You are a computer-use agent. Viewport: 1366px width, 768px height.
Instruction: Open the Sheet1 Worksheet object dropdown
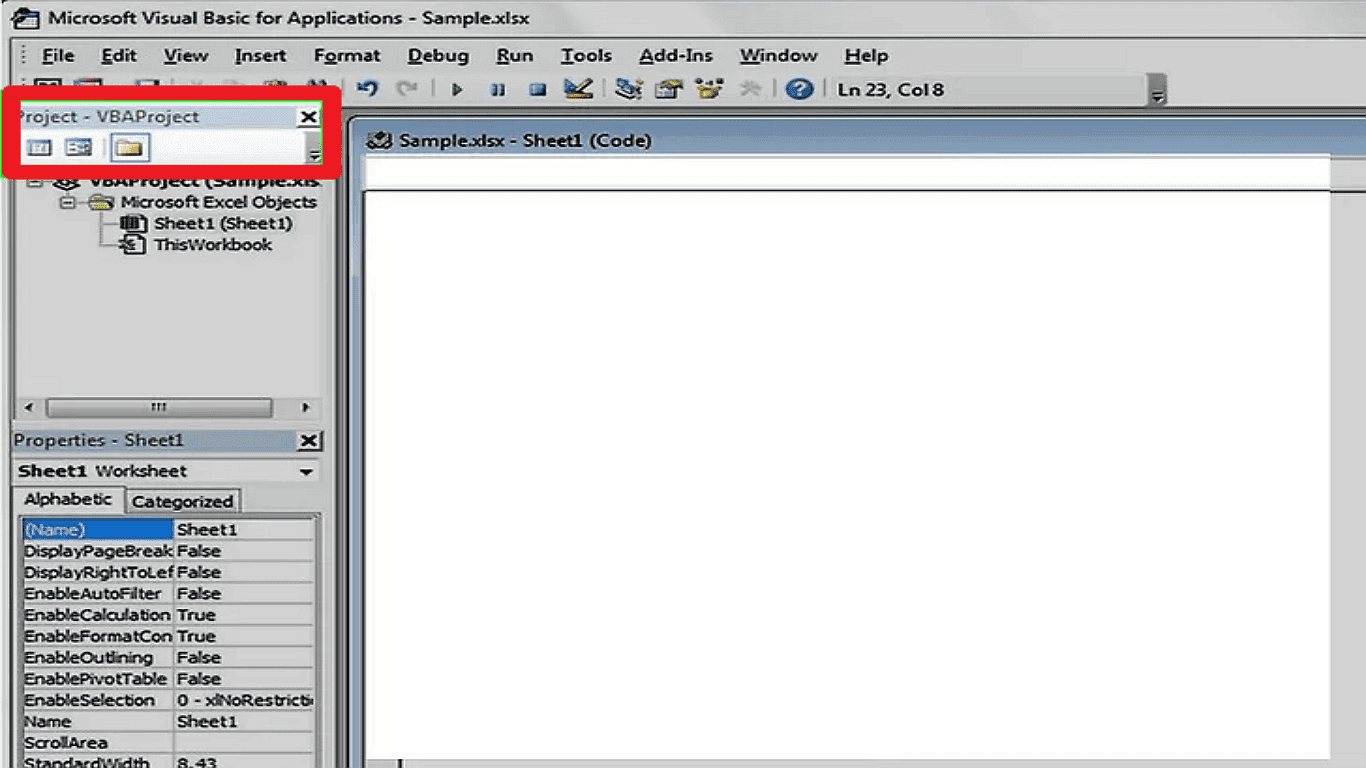click(306, 471)
